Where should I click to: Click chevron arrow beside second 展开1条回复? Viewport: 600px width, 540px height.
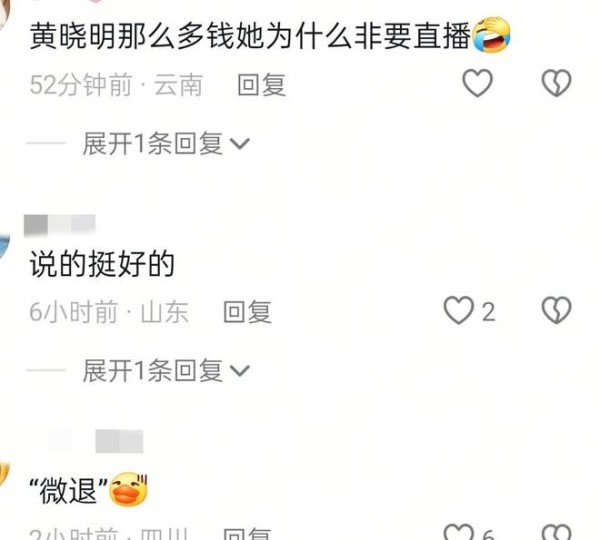(240, 371)
